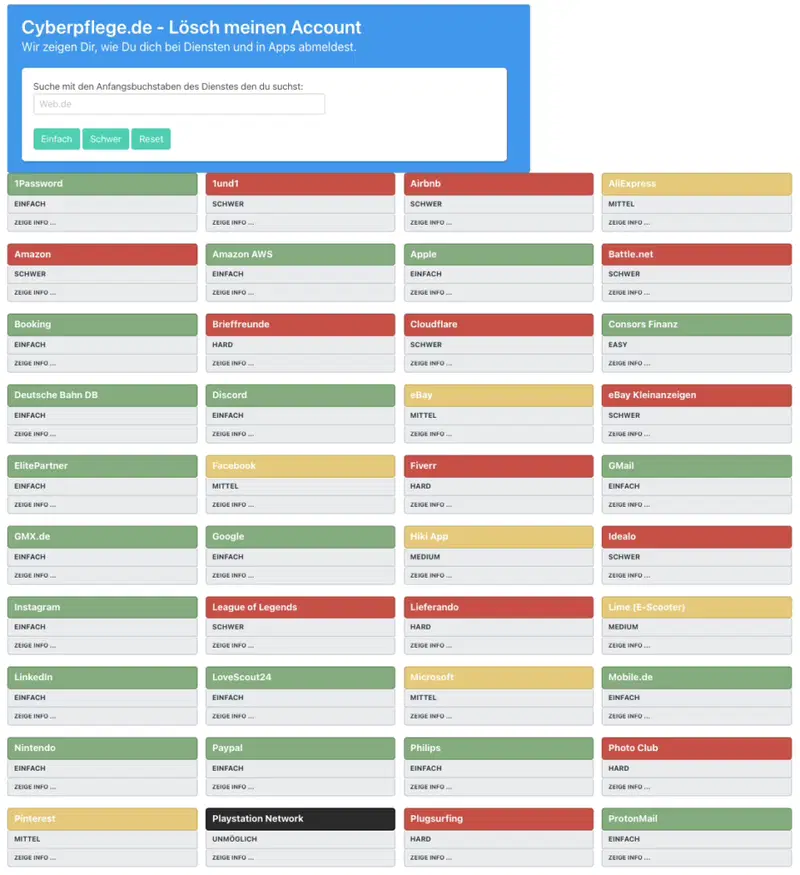Image resolution: width=800 pixels, height=875 pixels.
Task: Expand Zeige Info under Apple
Action: 498,293
